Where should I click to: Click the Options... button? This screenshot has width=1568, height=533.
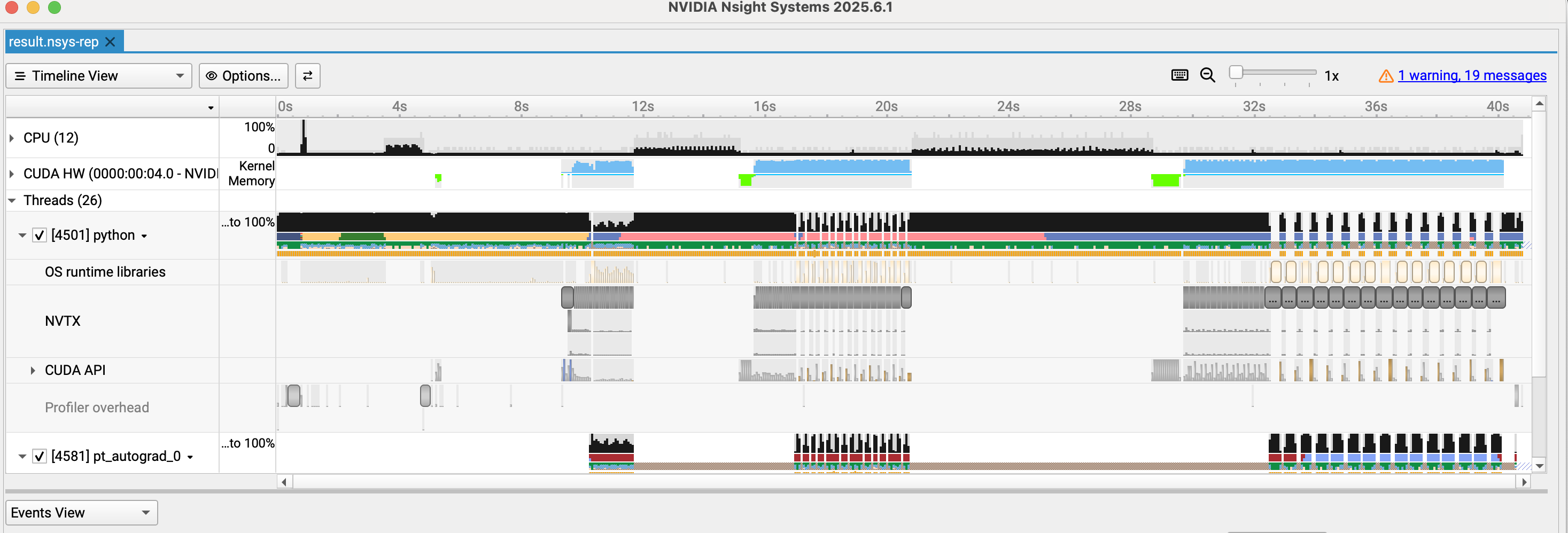(x=244, y=76)
